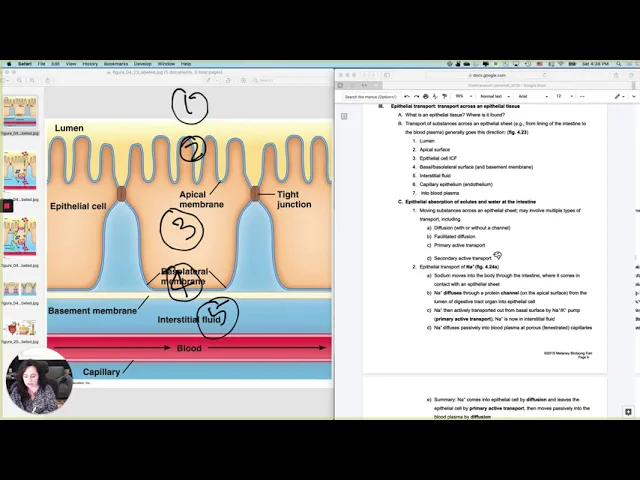Click the Search the menus box in Docs
The height and width of the screenshot is (480, 640).
370,97
